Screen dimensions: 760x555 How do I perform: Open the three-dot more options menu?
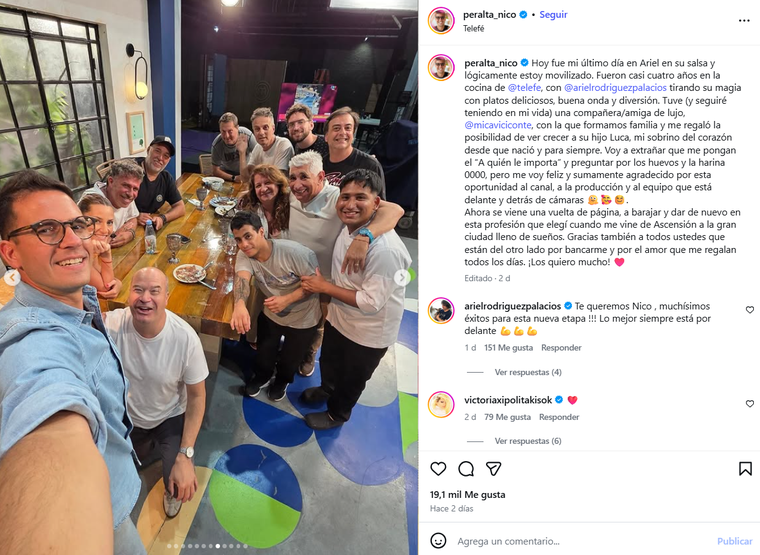point(744,20)
